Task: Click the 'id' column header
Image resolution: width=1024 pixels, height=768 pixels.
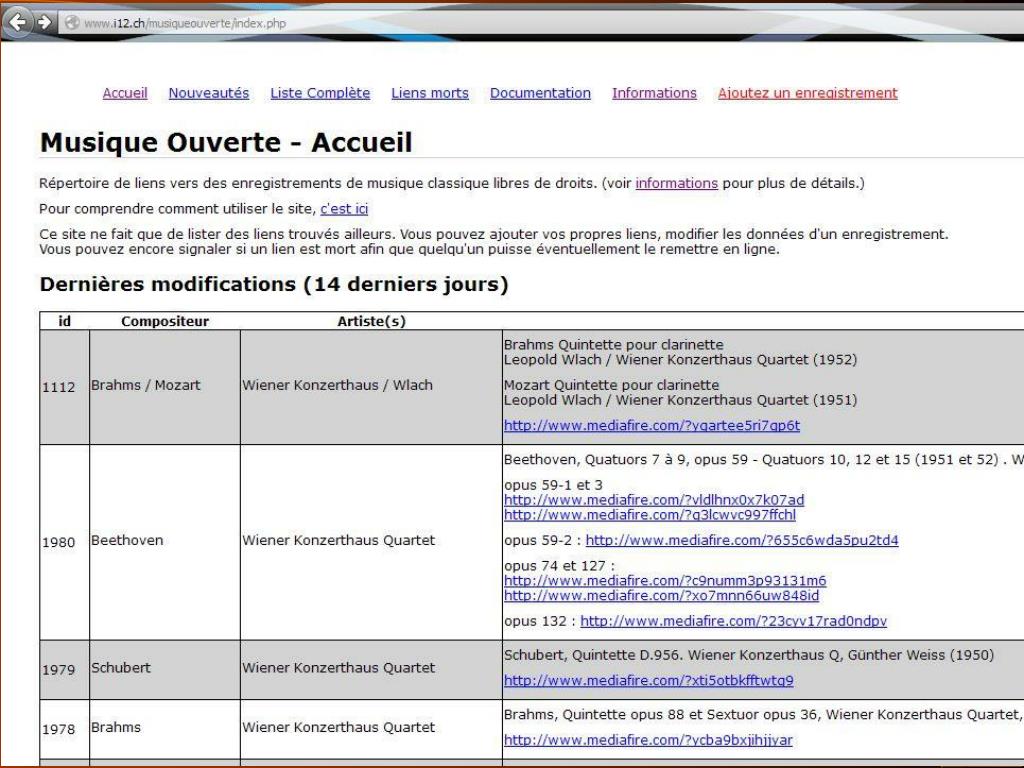Action: pos(65,321)
